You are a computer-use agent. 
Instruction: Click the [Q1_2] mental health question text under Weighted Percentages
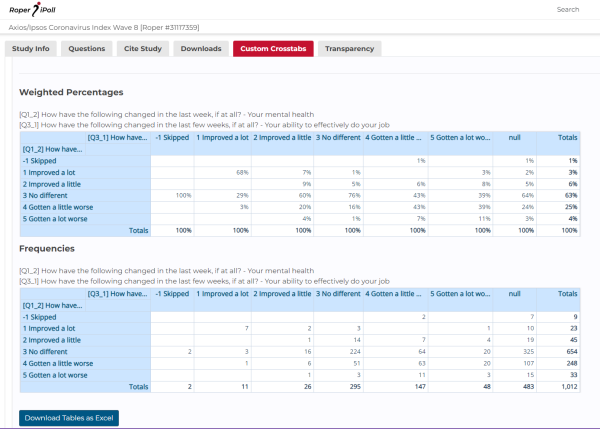coord(166,114)
